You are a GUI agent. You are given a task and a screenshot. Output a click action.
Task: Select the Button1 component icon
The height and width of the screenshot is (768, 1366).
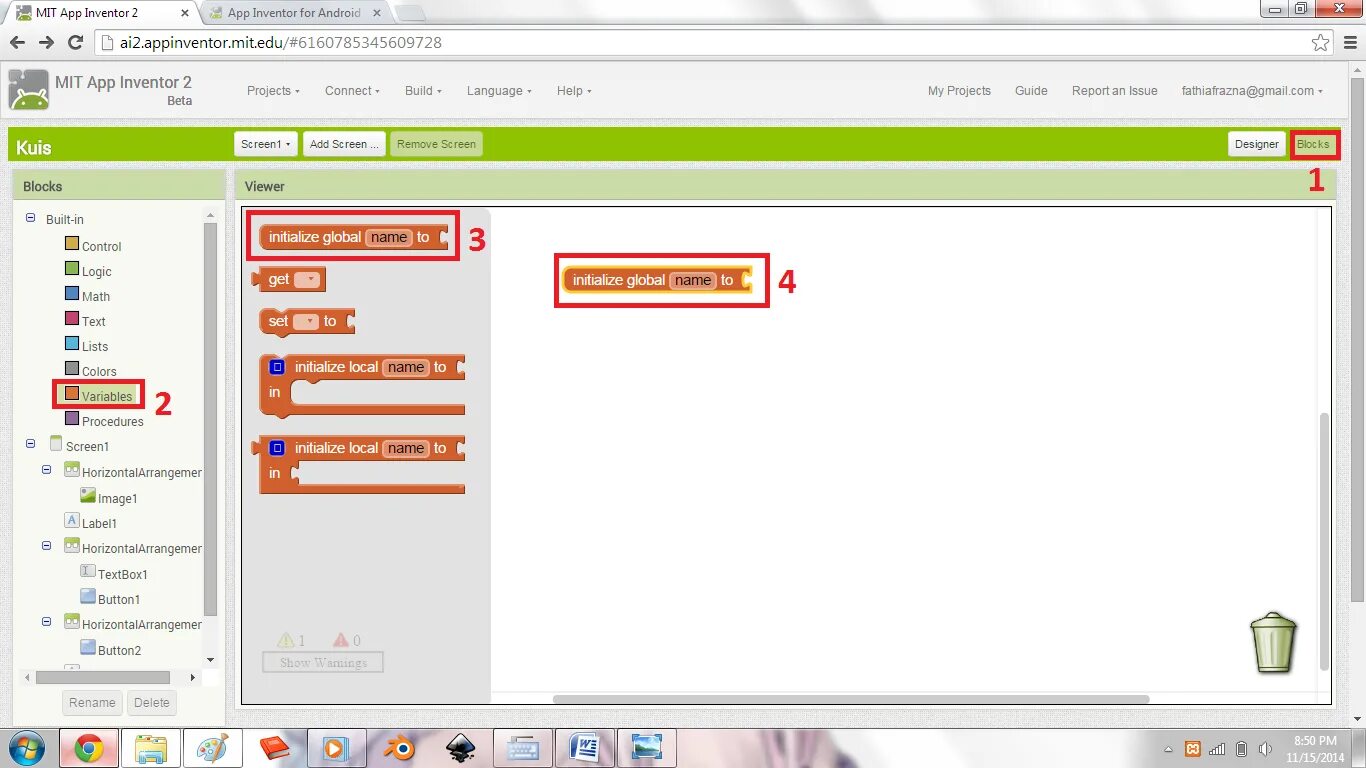tap(88, 596)
